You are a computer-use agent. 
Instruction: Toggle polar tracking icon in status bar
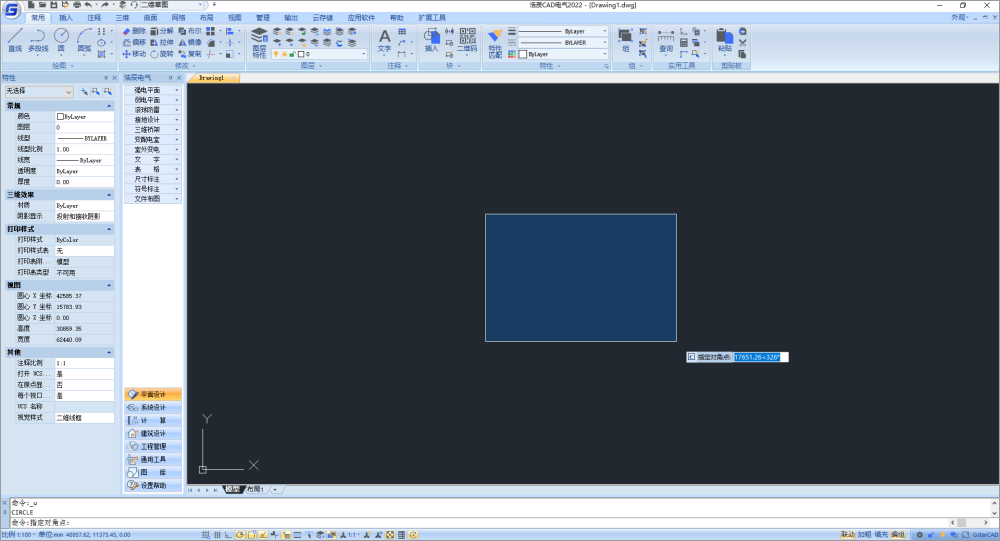tap(240, 535)
